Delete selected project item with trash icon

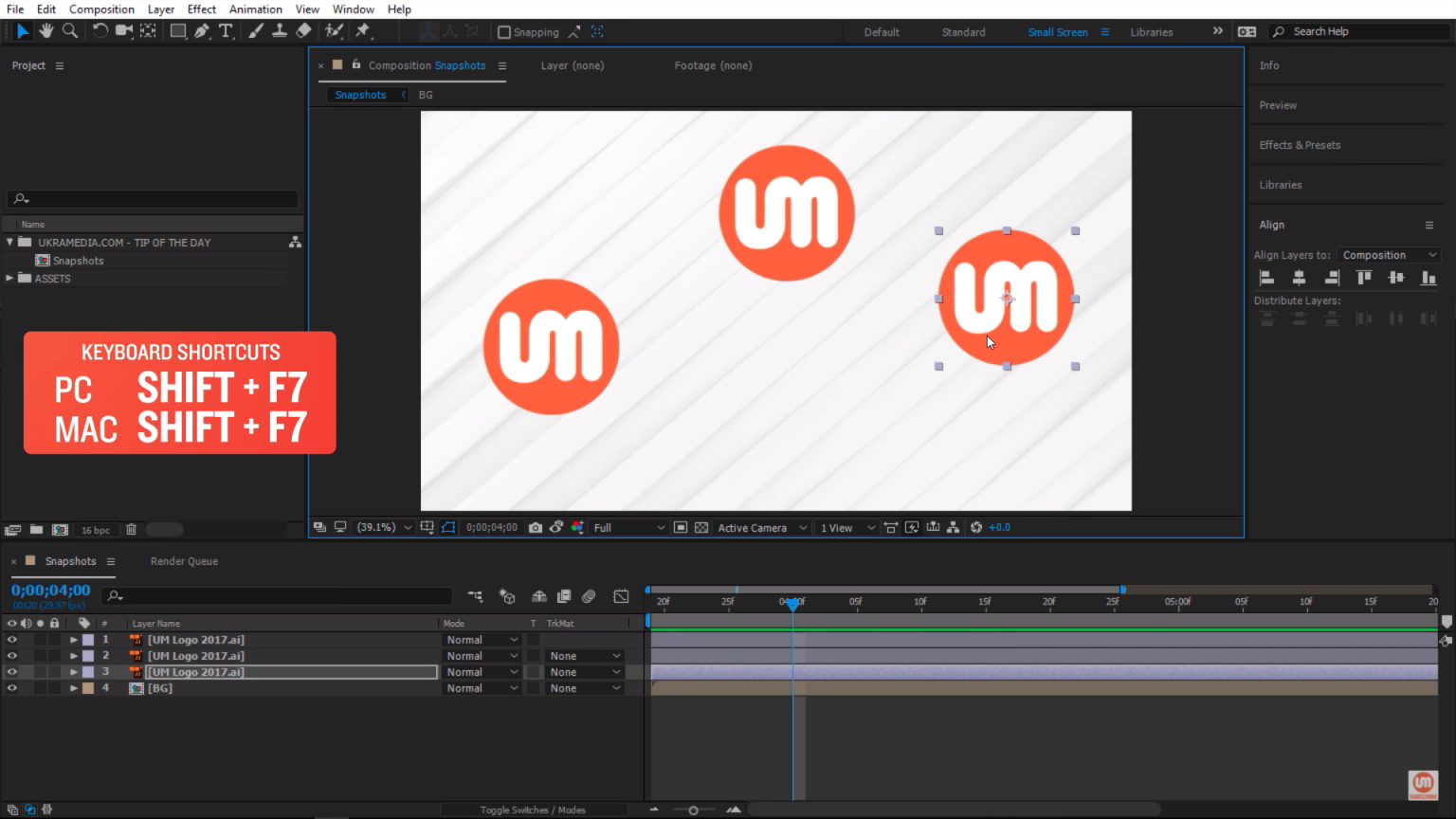click(x=132, y=530)
